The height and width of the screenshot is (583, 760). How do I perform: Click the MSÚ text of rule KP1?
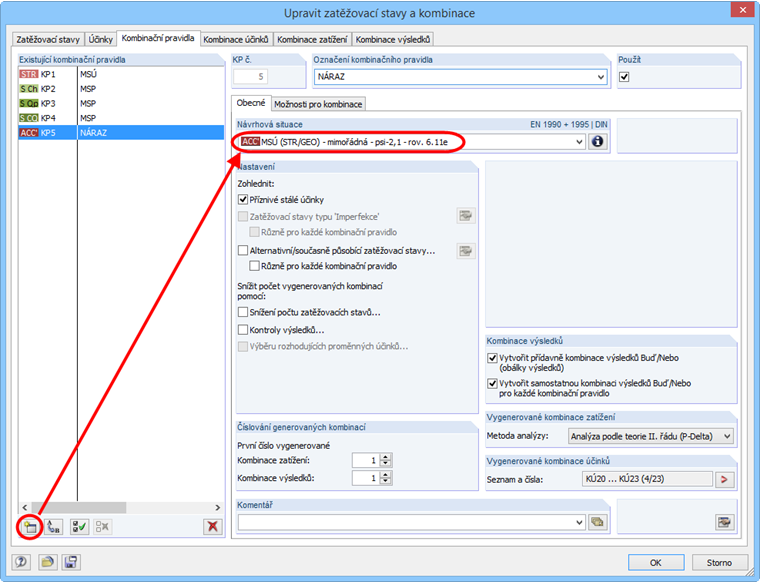[89, 74]
